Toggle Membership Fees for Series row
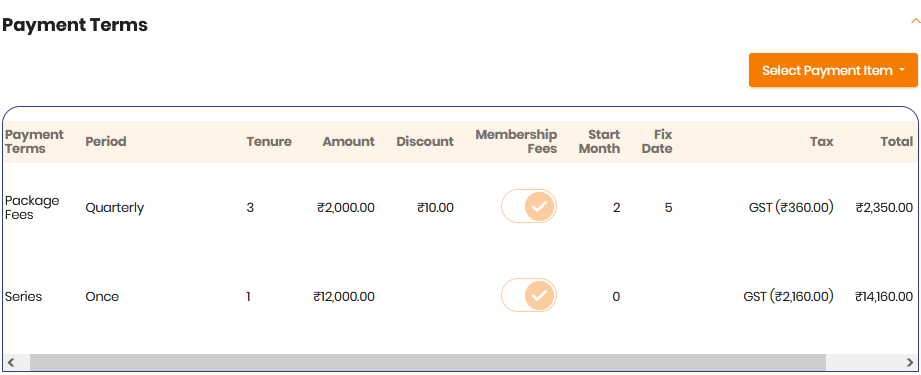The image size is (921, 375). click(529, 295)
